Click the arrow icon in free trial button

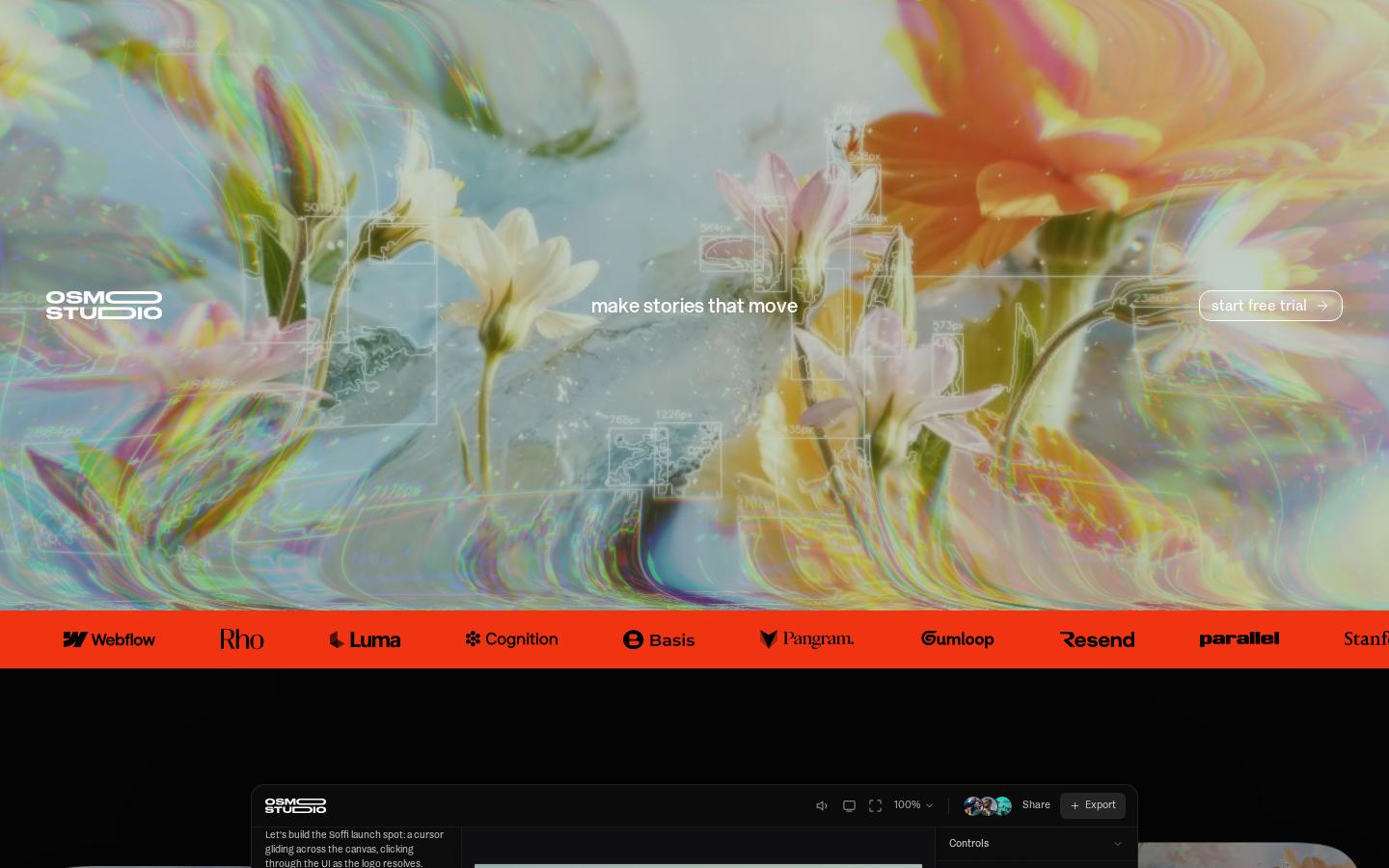[x=1322, y=306]
